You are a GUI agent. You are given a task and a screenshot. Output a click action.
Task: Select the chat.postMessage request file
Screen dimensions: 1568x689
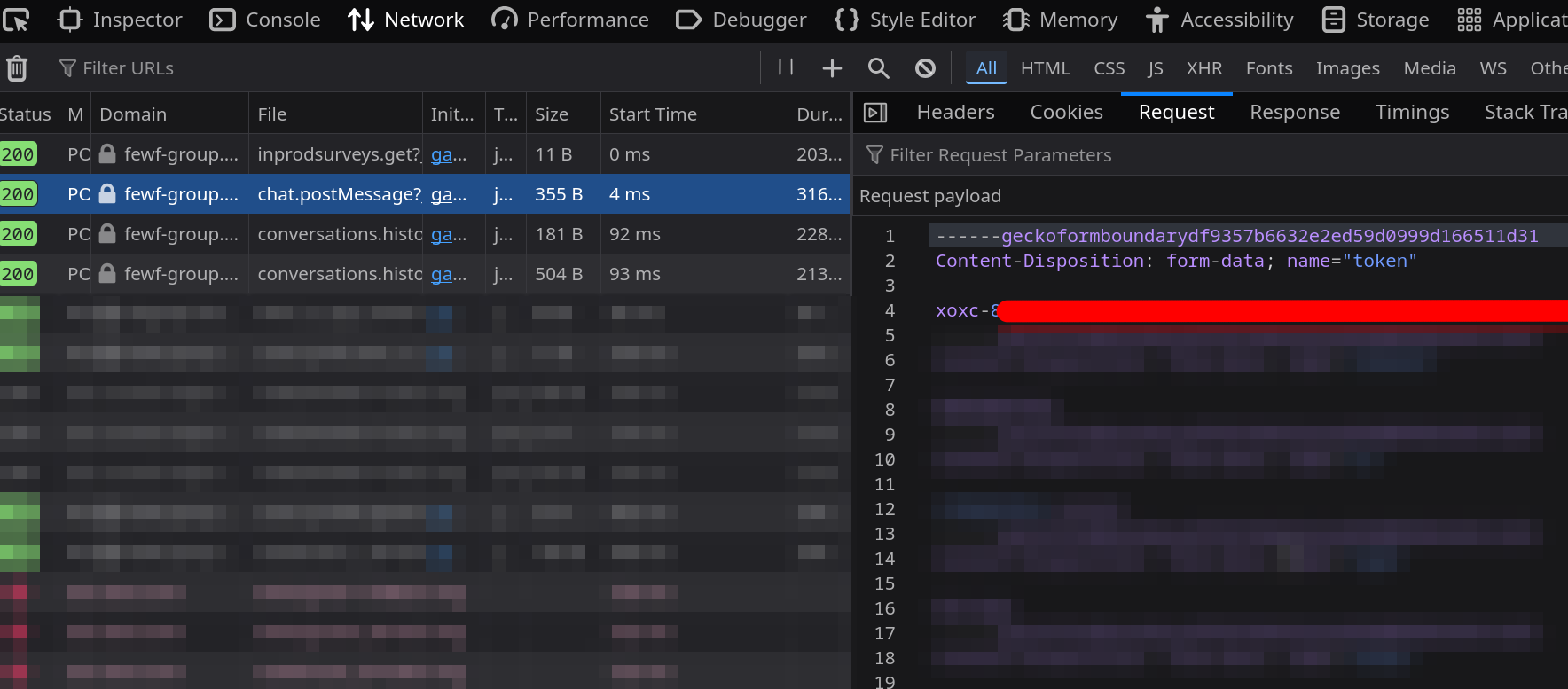[339, 194]
